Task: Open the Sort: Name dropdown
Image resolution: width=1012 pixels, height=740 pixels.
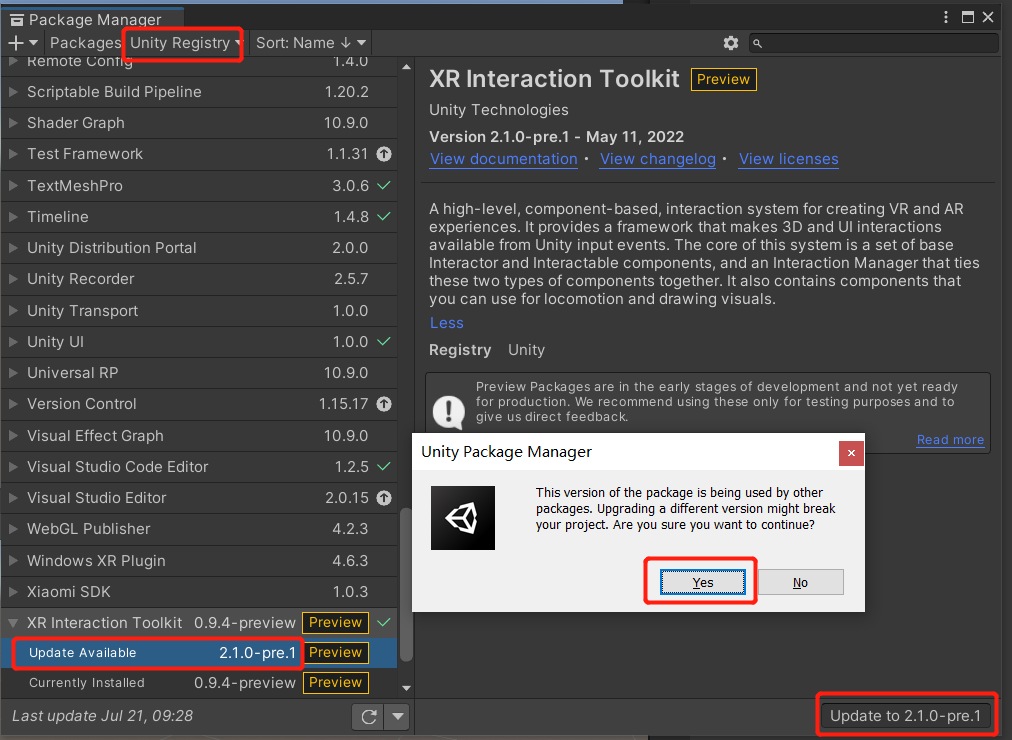Action: click(311, 43)
